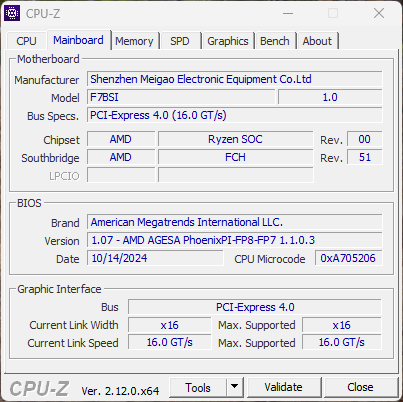This screenshot has width=403, height=402.
Task: Minimize the CPU-Z window
Action: pos(288,13)
